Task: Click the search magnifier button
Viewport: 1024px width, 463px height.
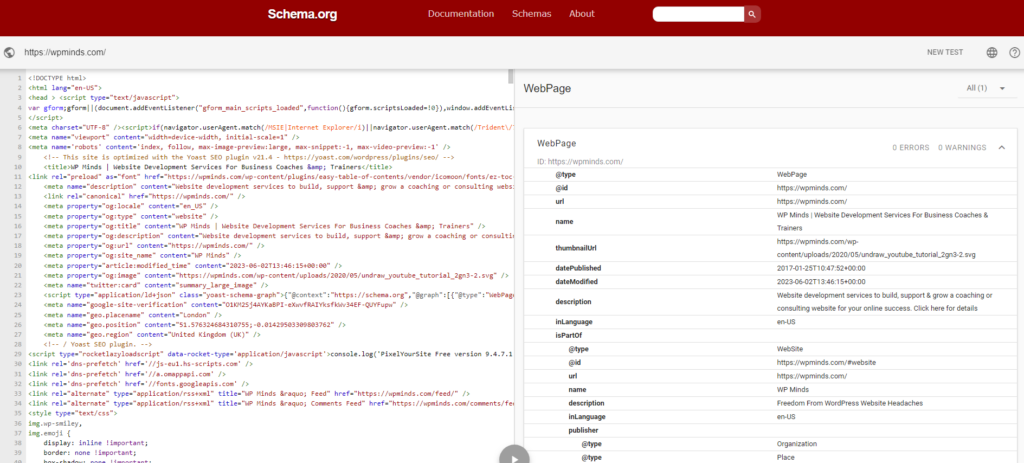Action: [x=752, y=14]
